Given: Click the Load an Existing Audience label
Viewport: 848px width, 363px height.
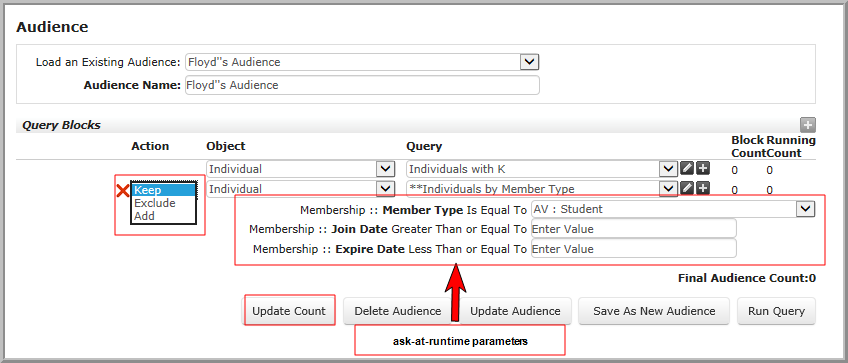Looking at the screenshot, I should coord(108,62).
